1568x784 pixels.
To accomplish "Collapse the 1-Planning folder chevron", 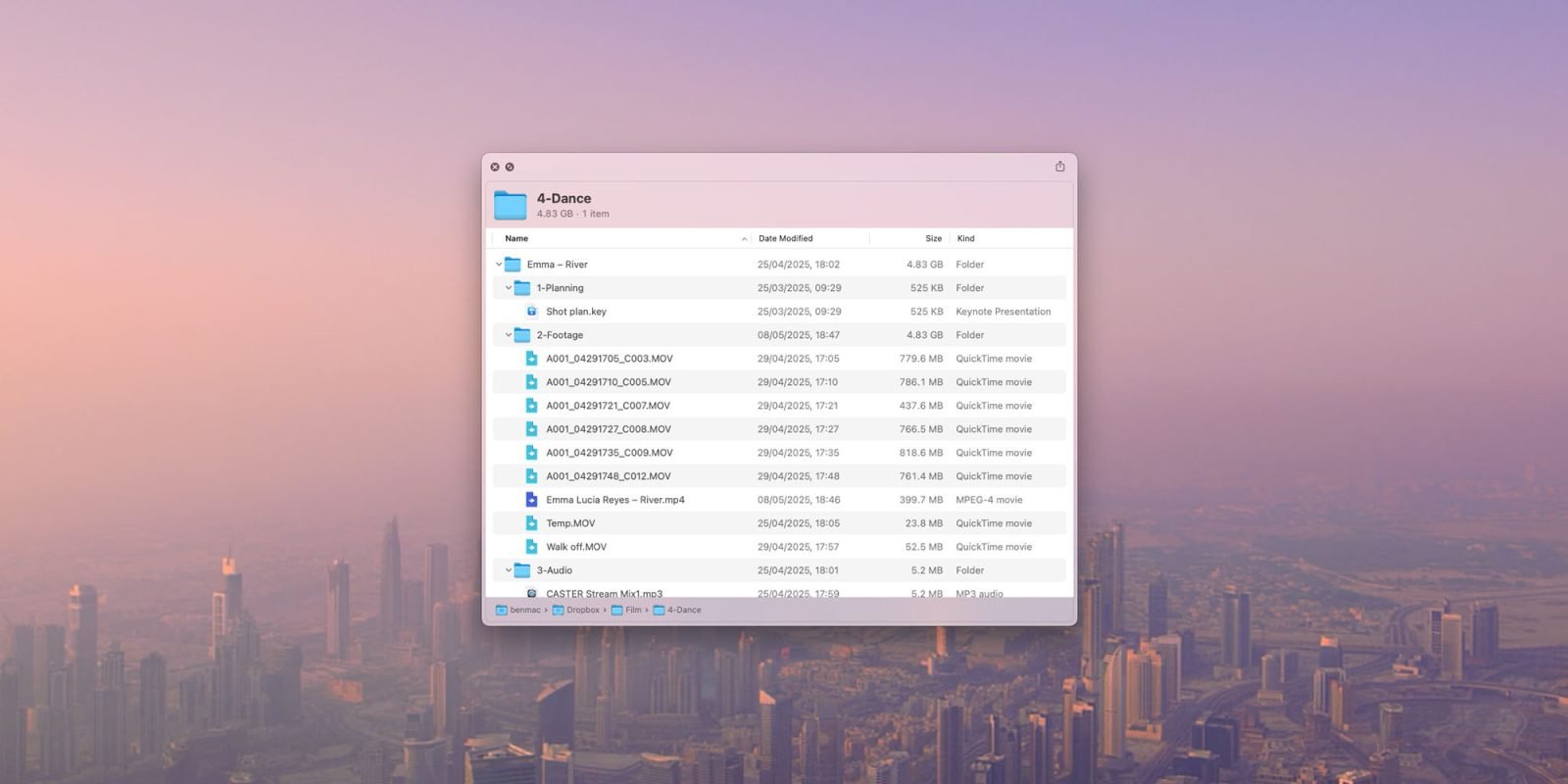I will coord(509,288).
